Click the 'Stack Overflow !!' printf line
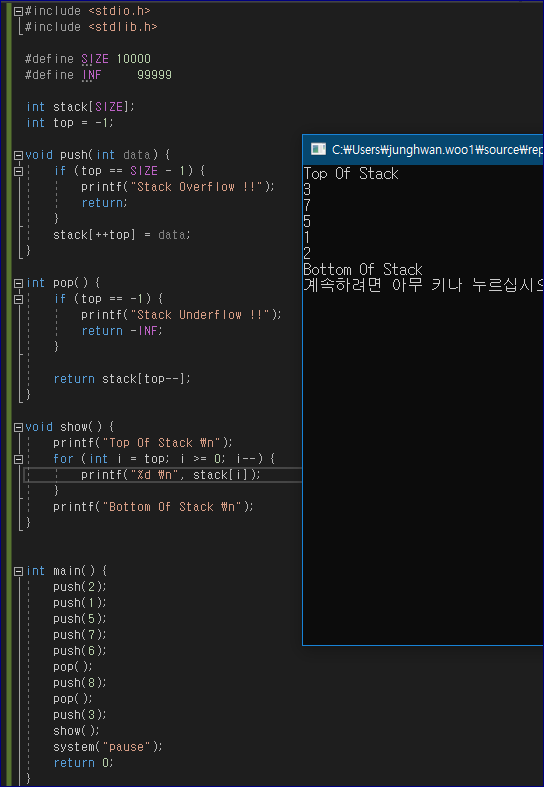 click(179, 187)
